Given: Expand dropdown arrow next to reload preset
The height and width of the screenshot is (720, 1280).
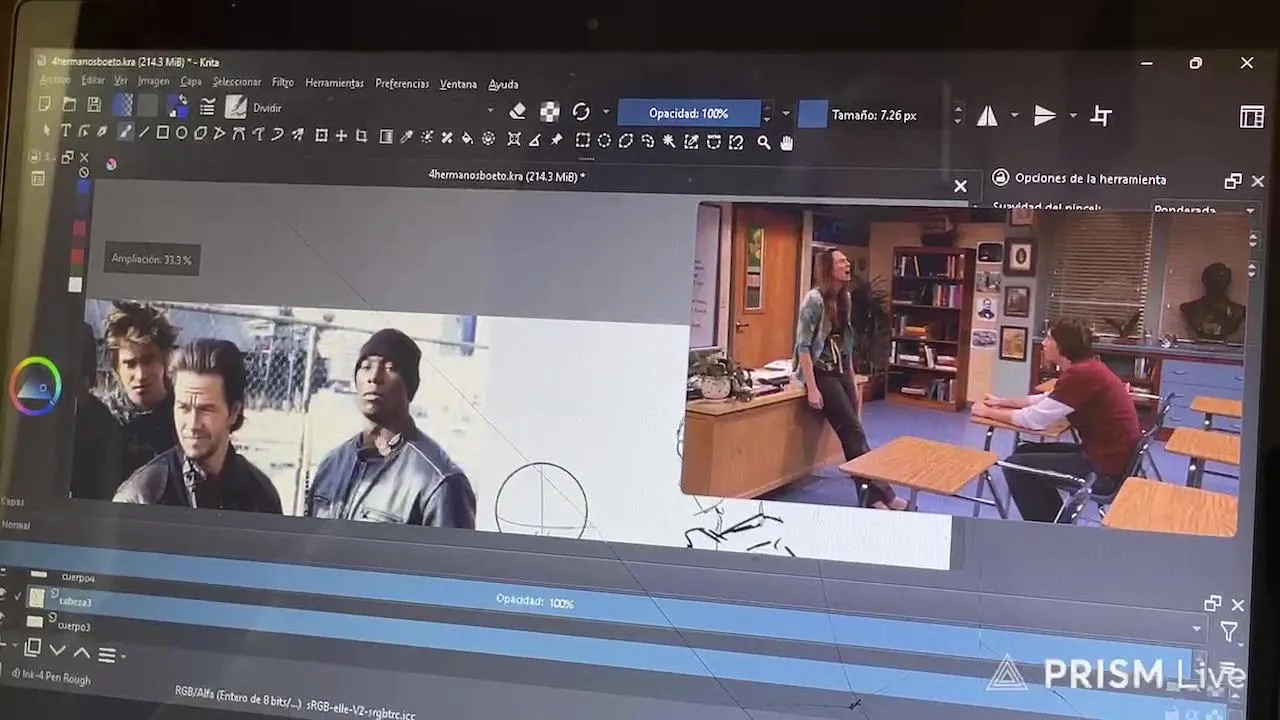Looking at the screenshot, I should coord(605,113).
